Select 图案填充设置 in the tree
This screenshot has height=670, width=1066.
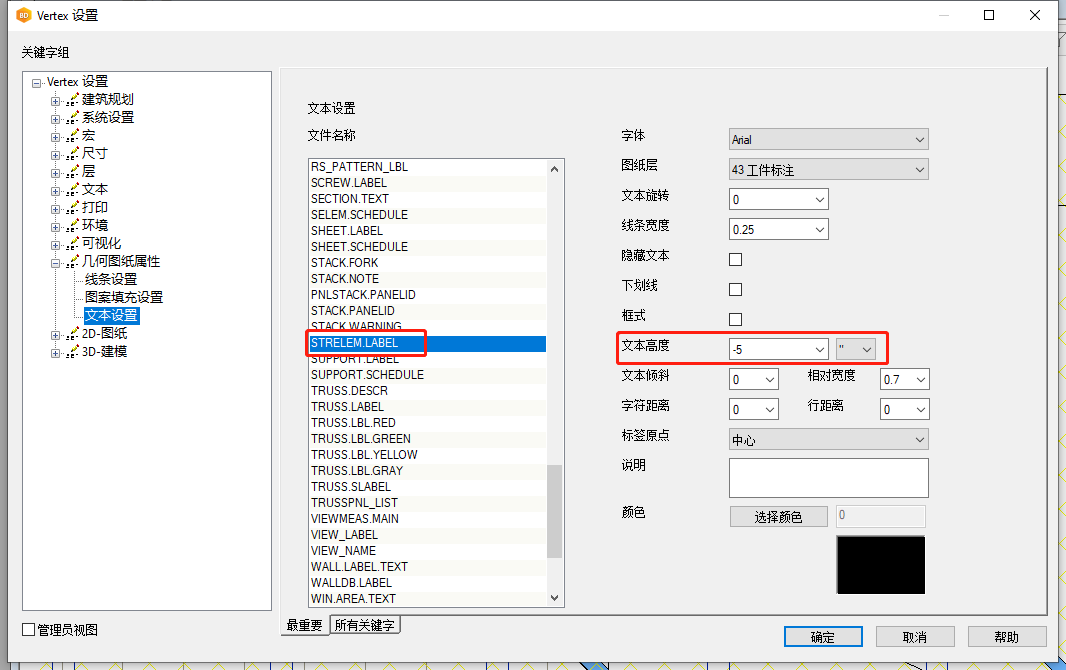(124, 298)
